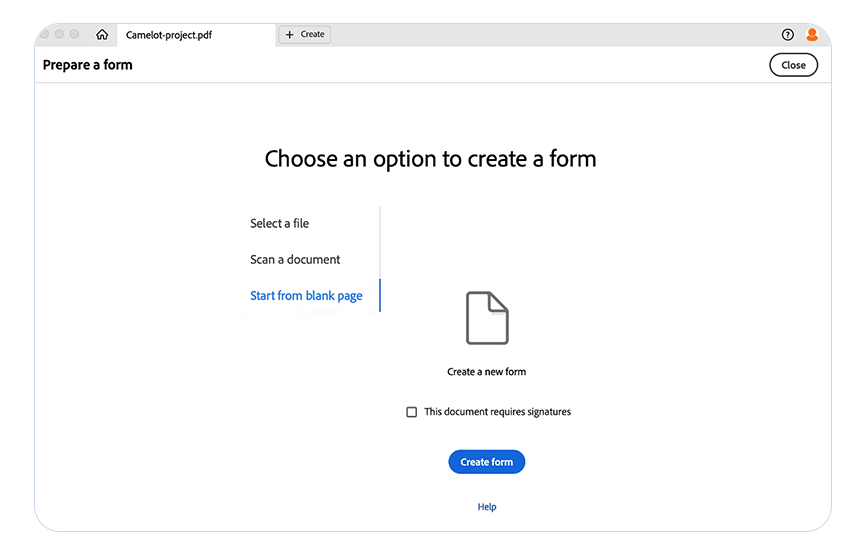Click the macOS maximize window light
The height and width of the screenshot is (554, 865).
pyautogui.click(x=74, y=34)
